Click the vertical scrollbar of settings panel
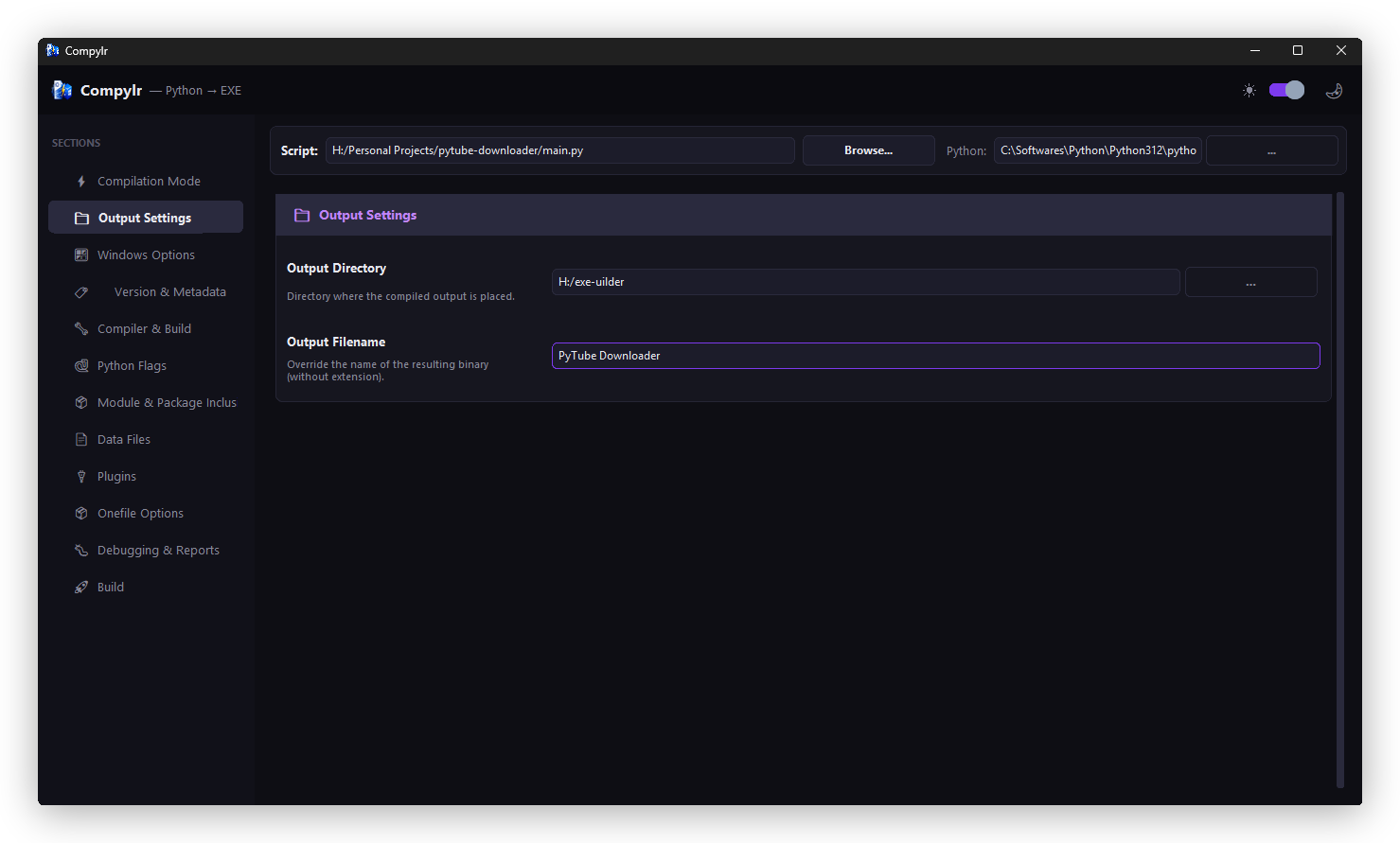This screenshot has height=843, width=1400. 1340,490
